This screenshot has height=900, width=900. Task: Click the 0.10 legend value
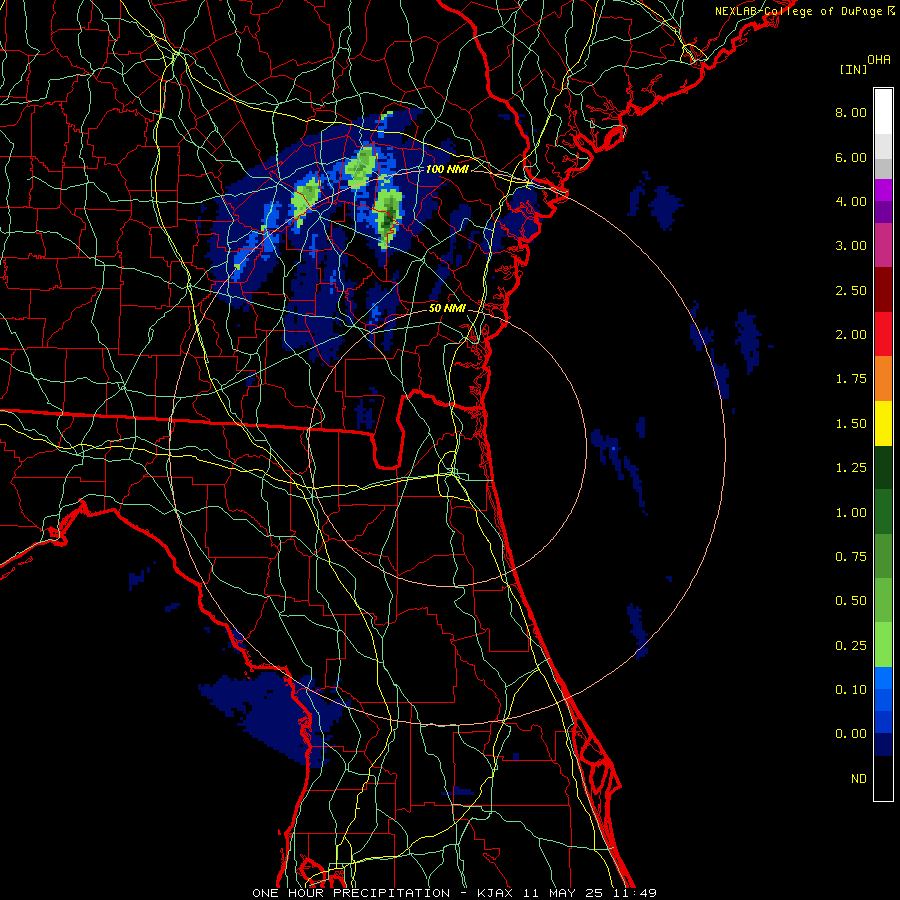[x=851, y=690]
